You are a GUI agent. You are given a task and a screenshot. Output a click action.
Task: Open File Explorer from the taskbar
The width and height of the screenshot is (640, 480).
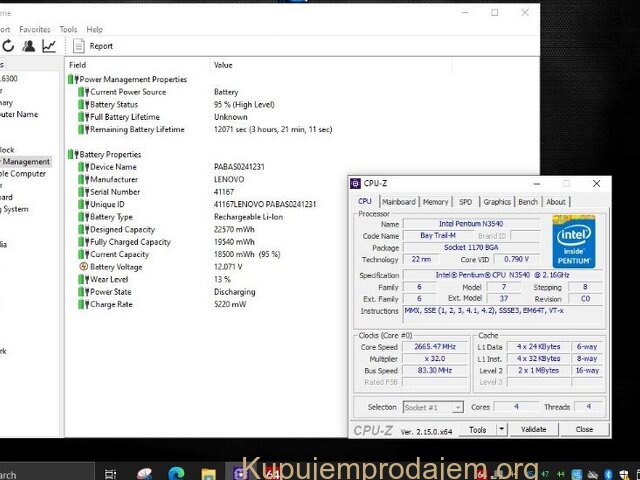(x=208, y=473)
